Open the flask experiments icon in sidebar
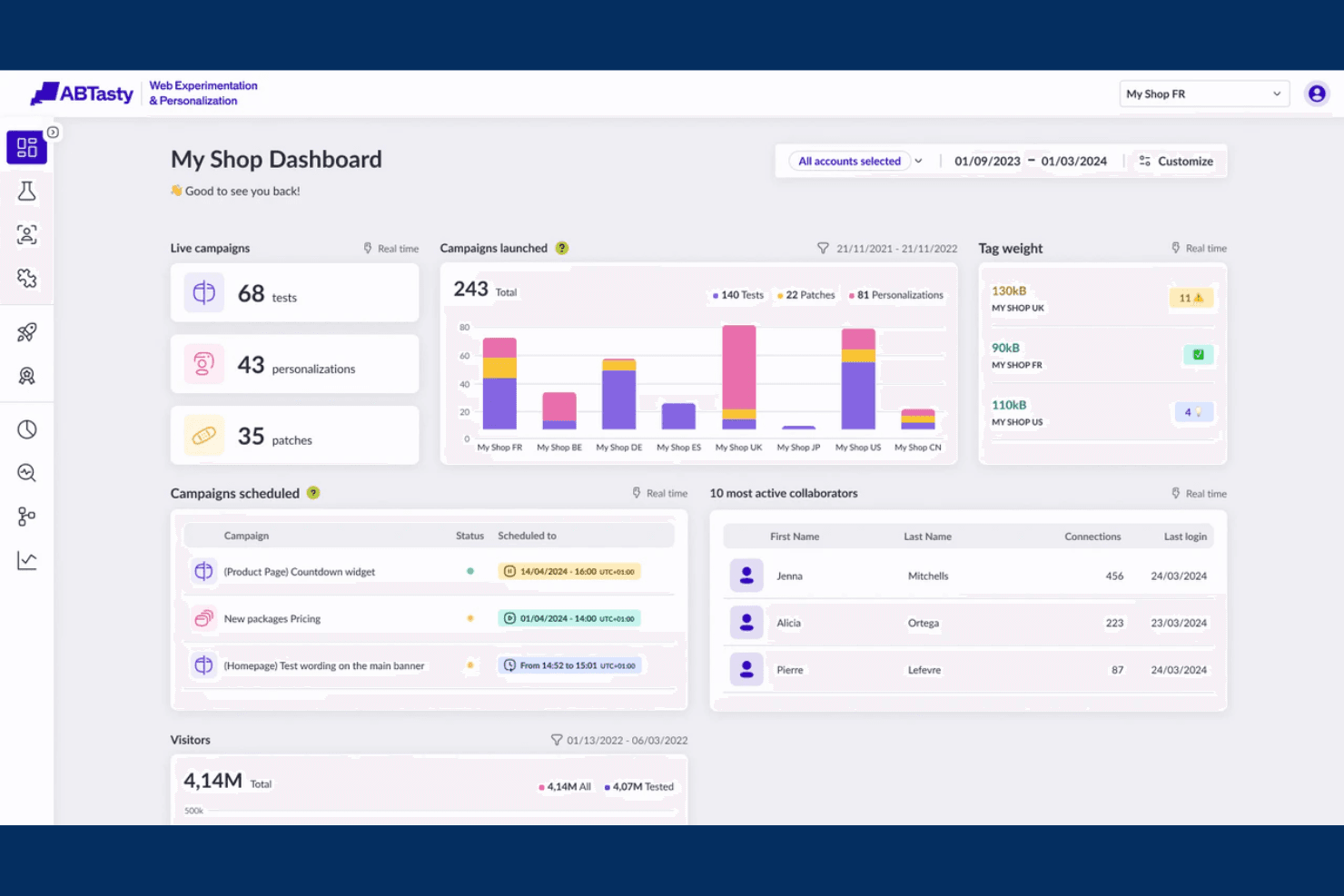1344x896 pixels. pyautogui.click(x=27, y=191)
